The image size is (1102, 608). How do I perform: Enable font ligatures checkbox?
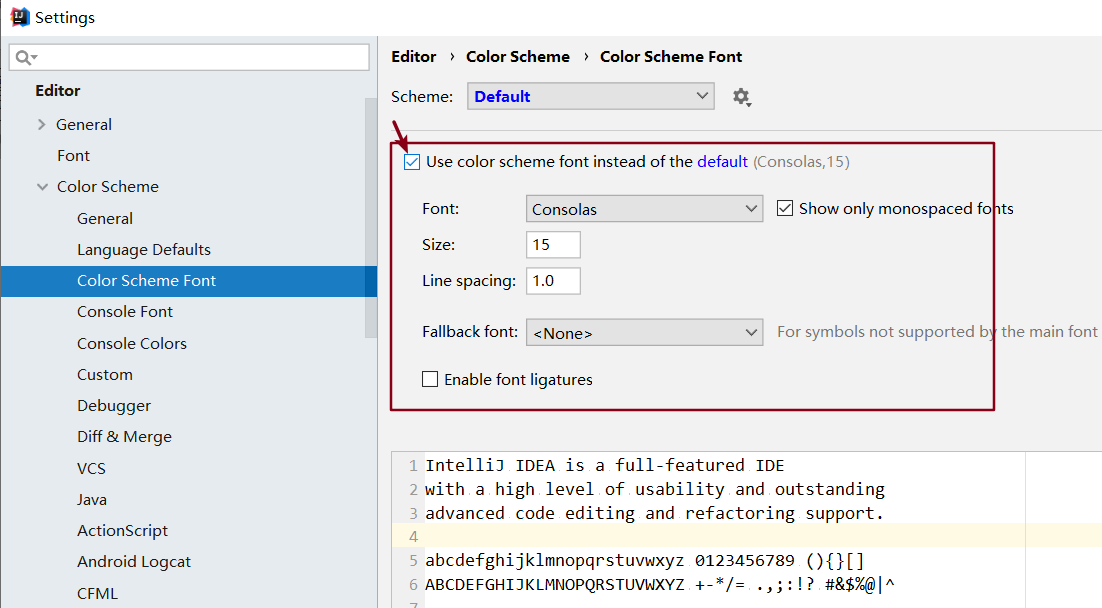[429, 380]
